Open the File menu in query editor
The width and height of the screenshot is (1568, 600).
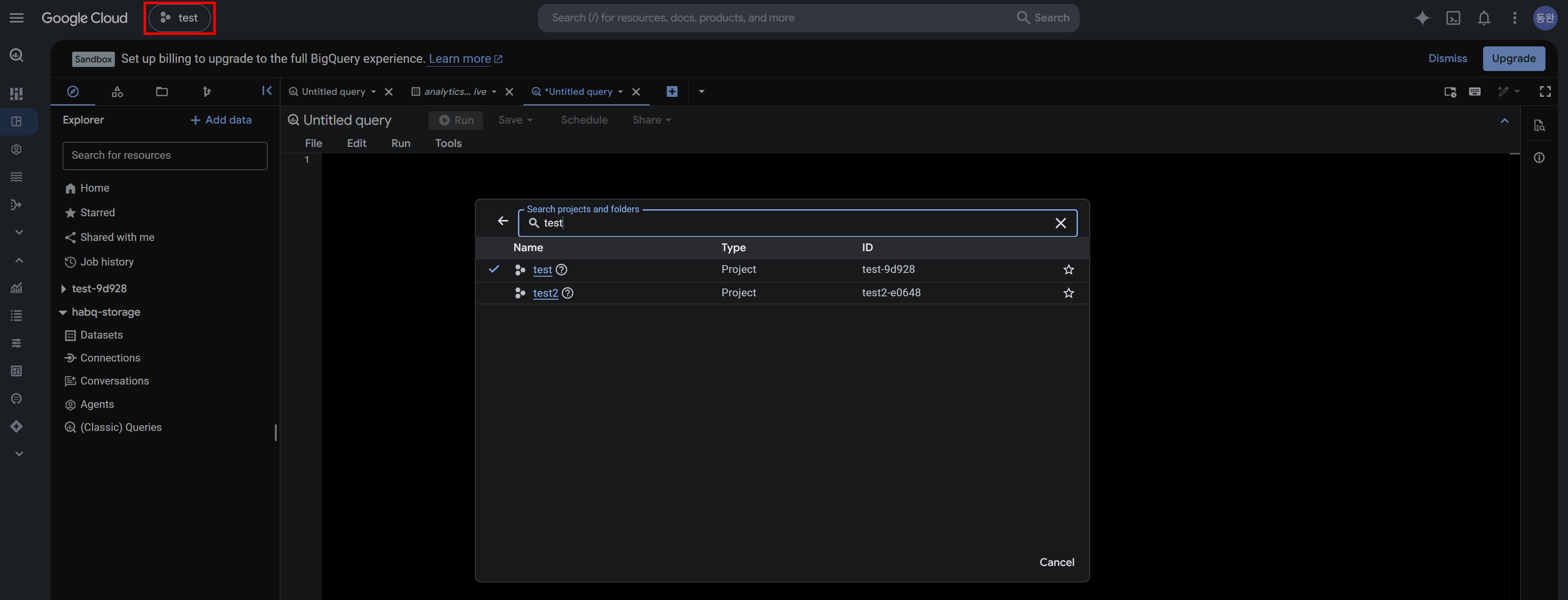click(313, 143)
